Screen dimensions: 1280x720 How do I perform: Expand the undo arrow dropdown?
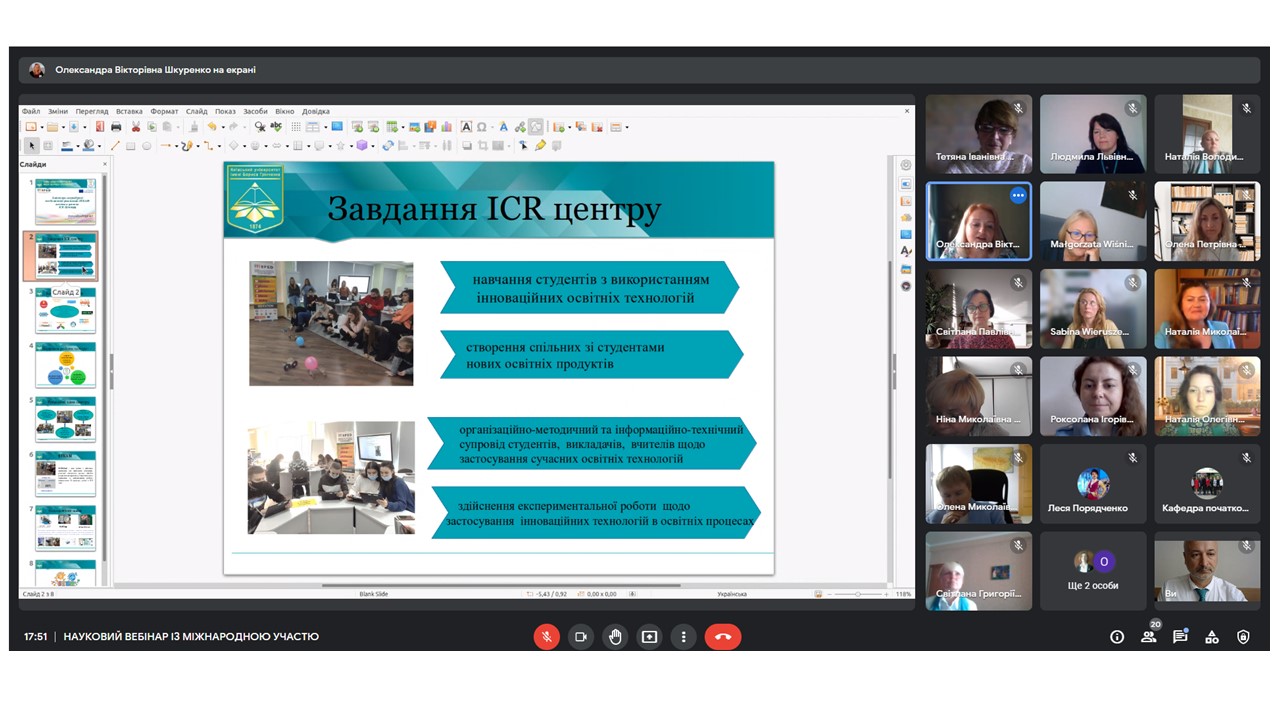[x=221, y=127]
